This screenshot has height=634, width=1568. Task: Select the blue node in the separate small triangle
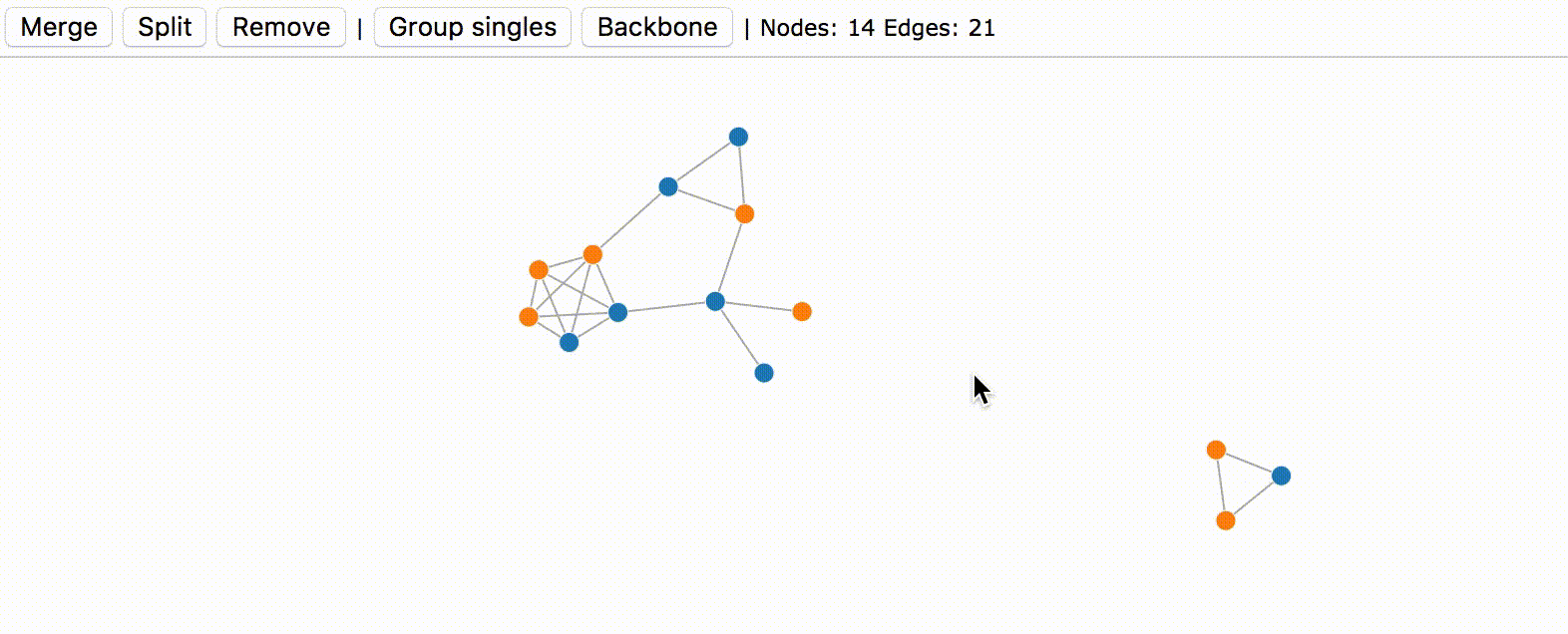(x=1281, y=475)
